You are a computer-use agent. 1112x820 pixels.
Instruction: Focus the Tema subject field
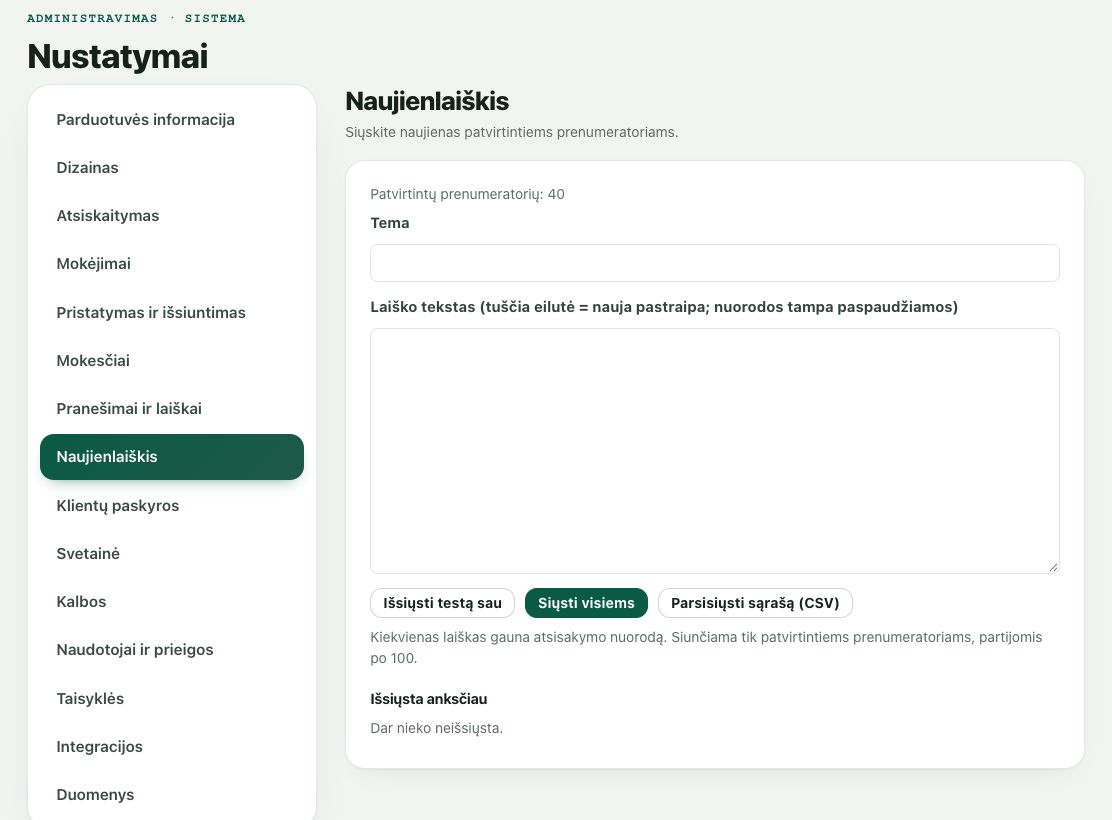point(715,263)
